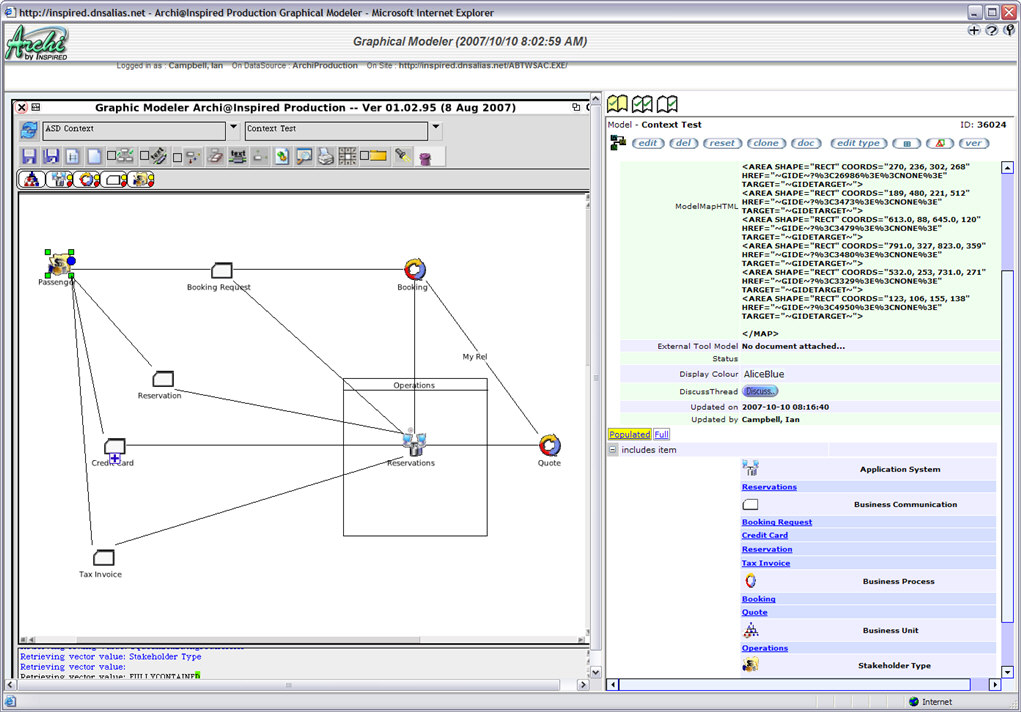Open the ASD Context dropdown
This screenshot has height=712, width=1021.
(x=232, y=130)
